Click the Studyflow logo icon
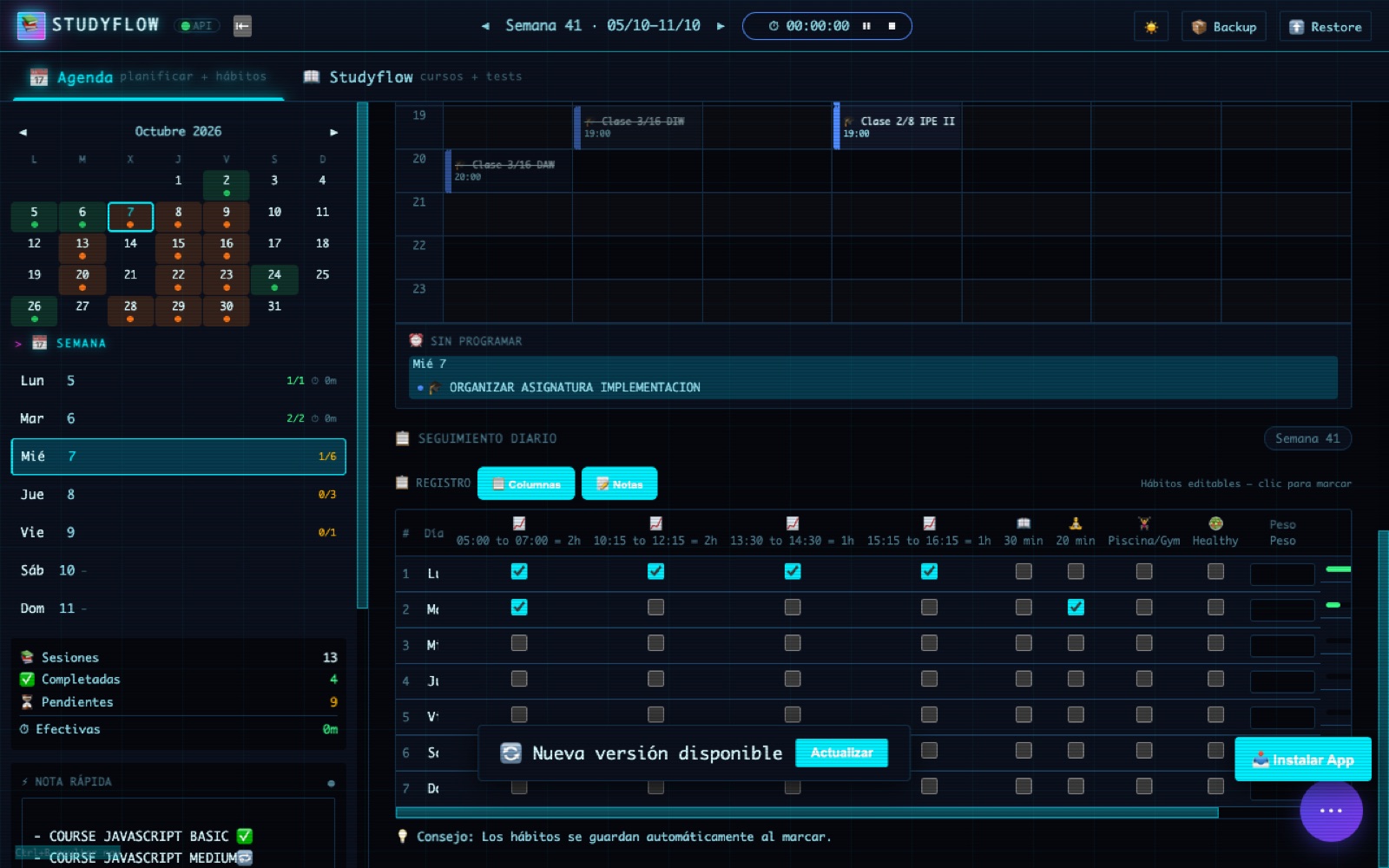 coord(31,26)
